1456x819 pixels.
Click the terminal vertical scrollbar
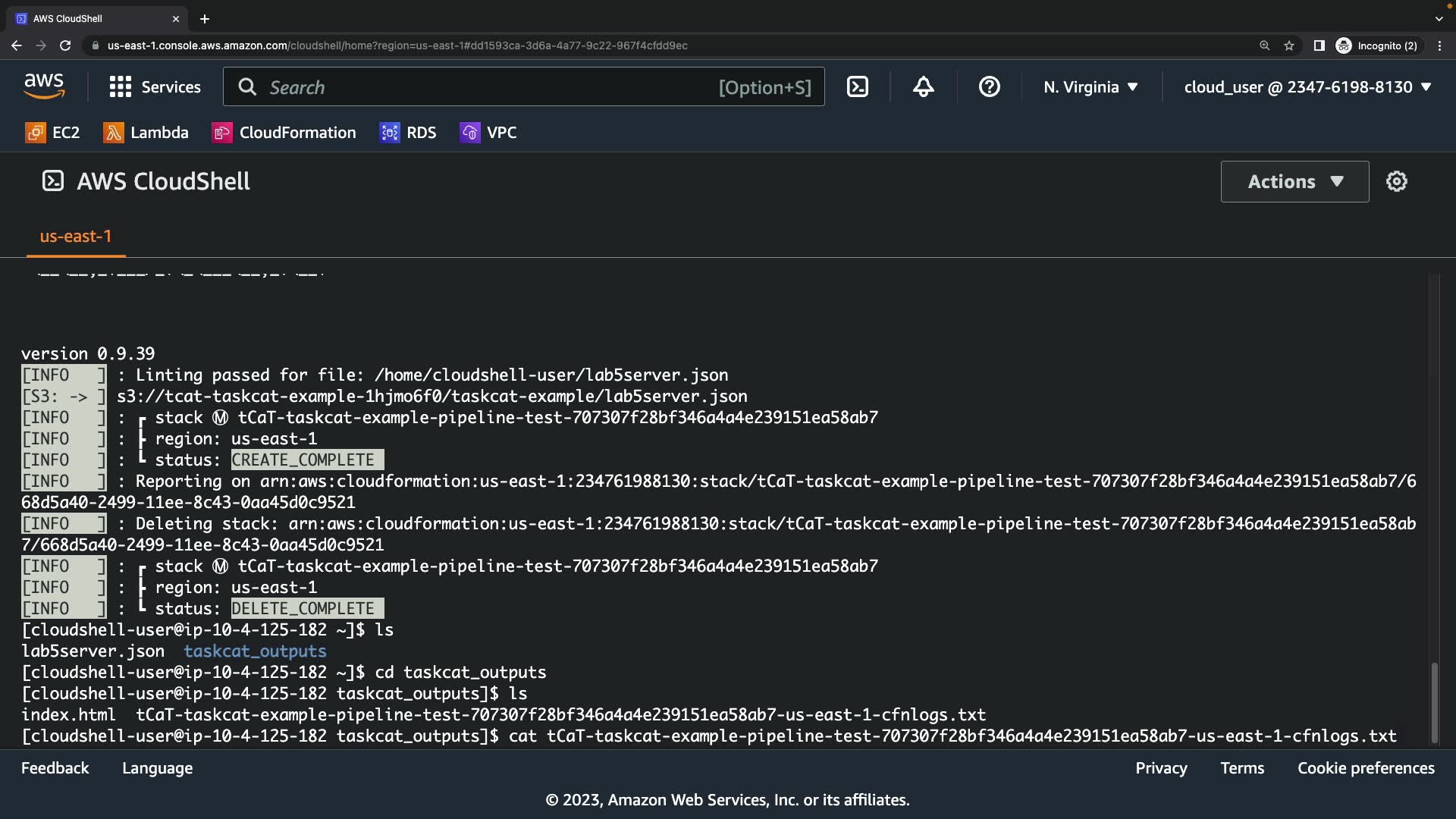tap(1433, 701)
